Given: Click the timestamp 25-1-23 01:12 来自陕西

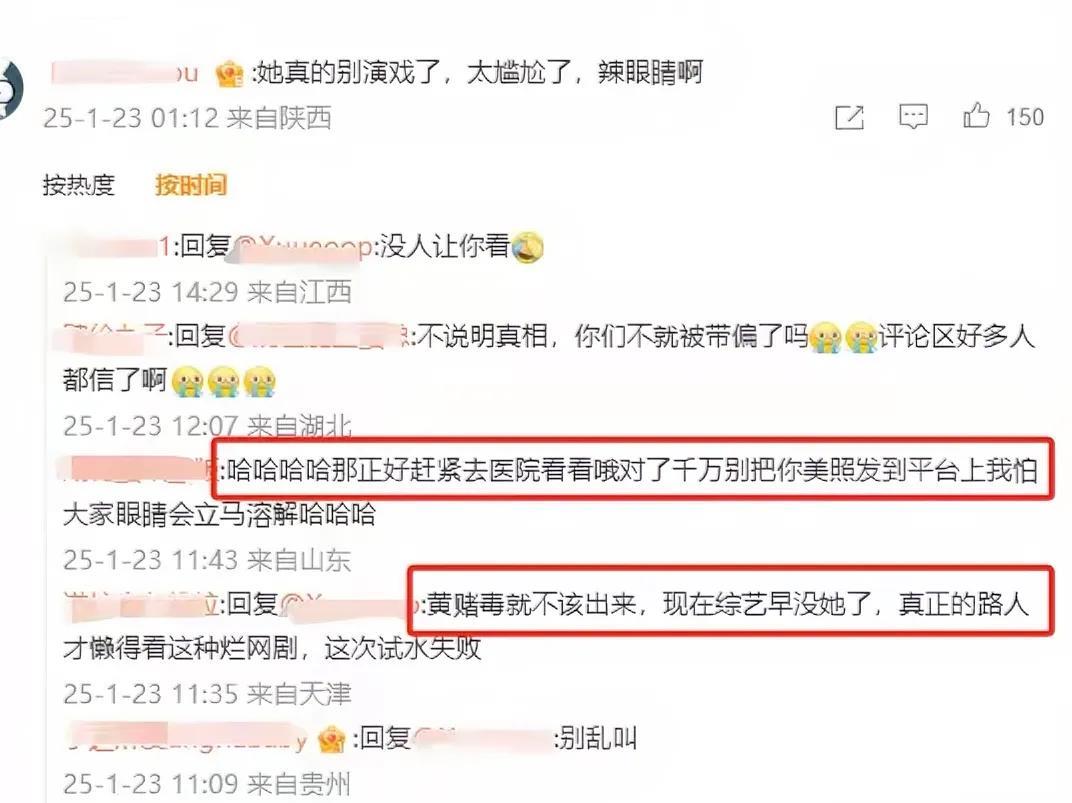Looking at the screenshot, I should tap(187, 118).
